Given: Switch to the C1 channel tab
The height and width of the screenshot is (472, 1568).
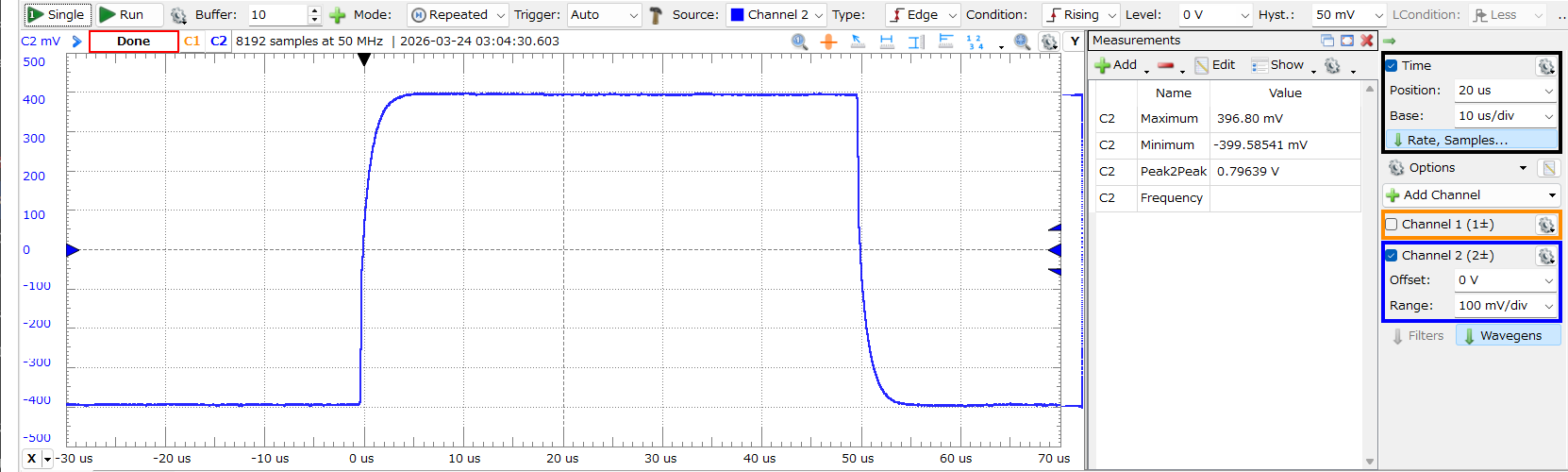Looking at the screenshot, I should [192, 42].
